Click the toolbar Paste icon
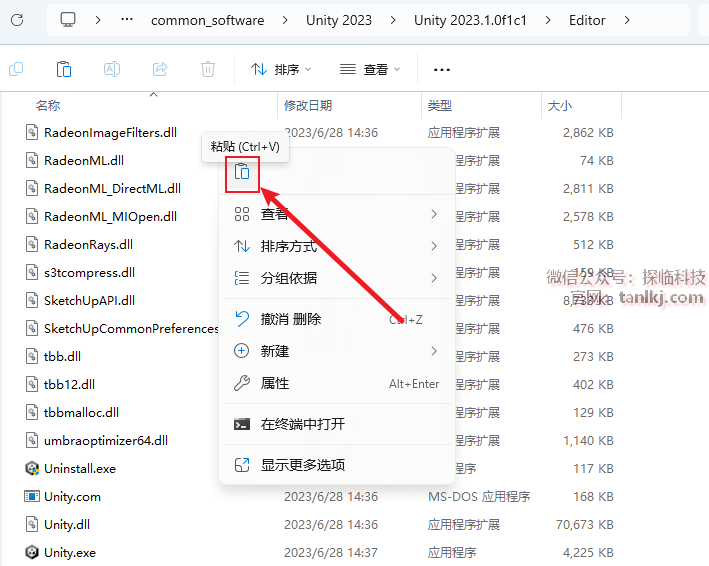709x566 pixels. (64, 69)
